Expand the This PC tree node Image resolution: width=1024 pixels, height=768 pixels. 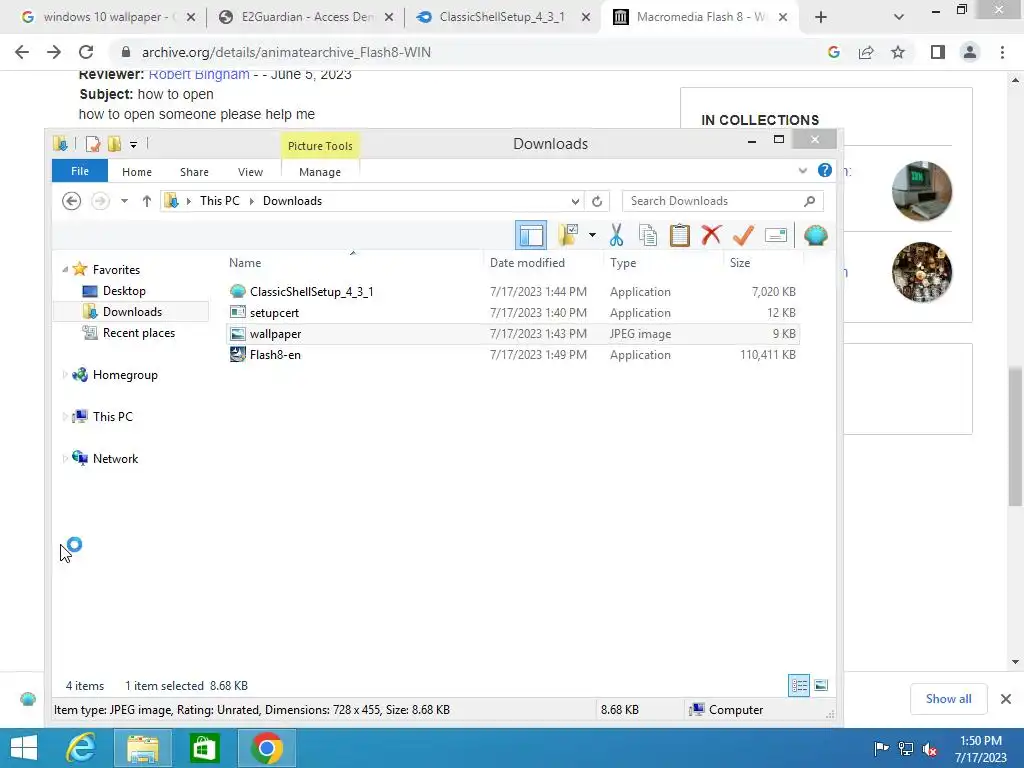pos(65,417)
